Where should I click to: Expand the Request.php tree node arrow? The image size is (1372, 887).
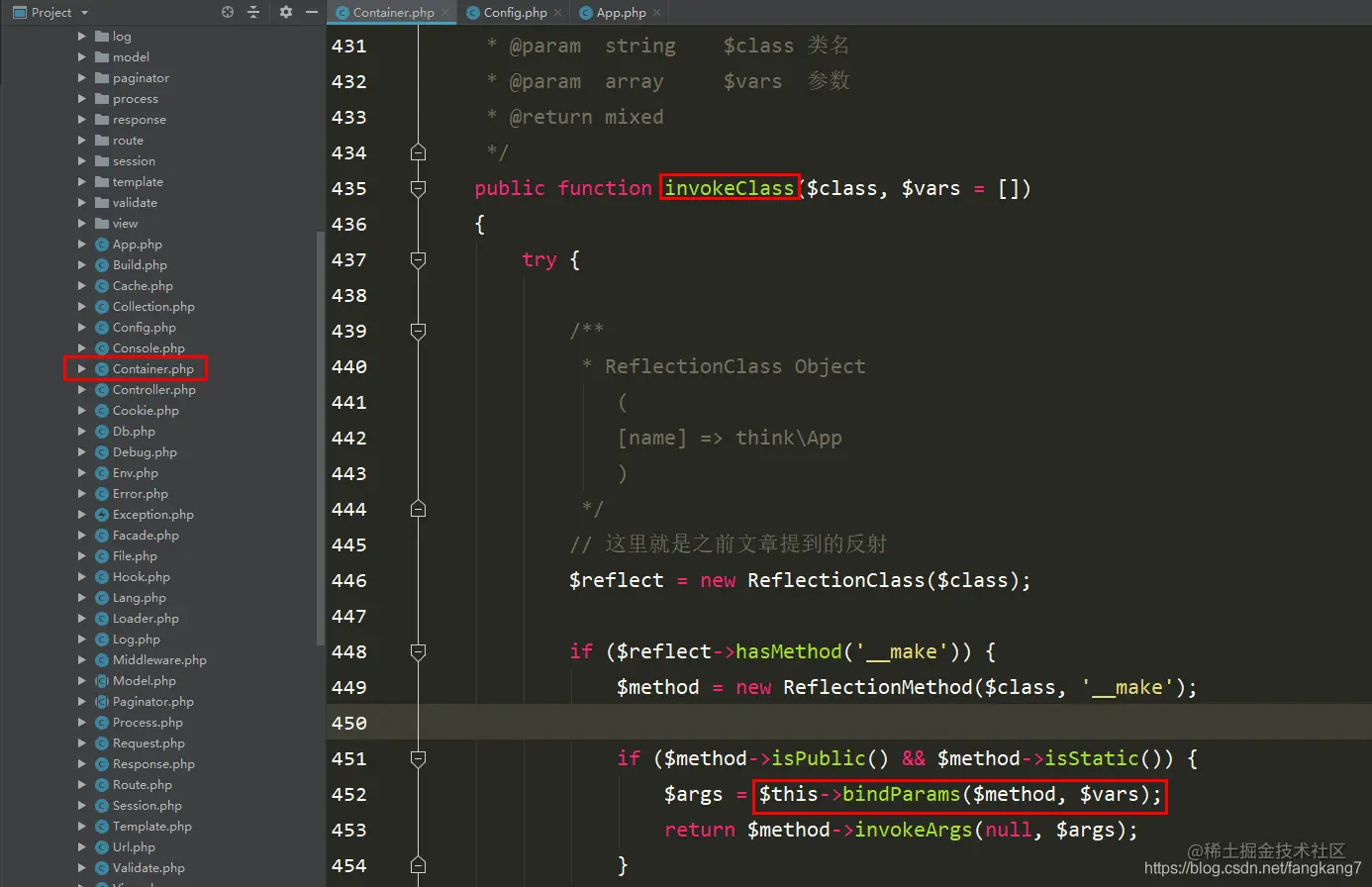click(x=82, y=743)
